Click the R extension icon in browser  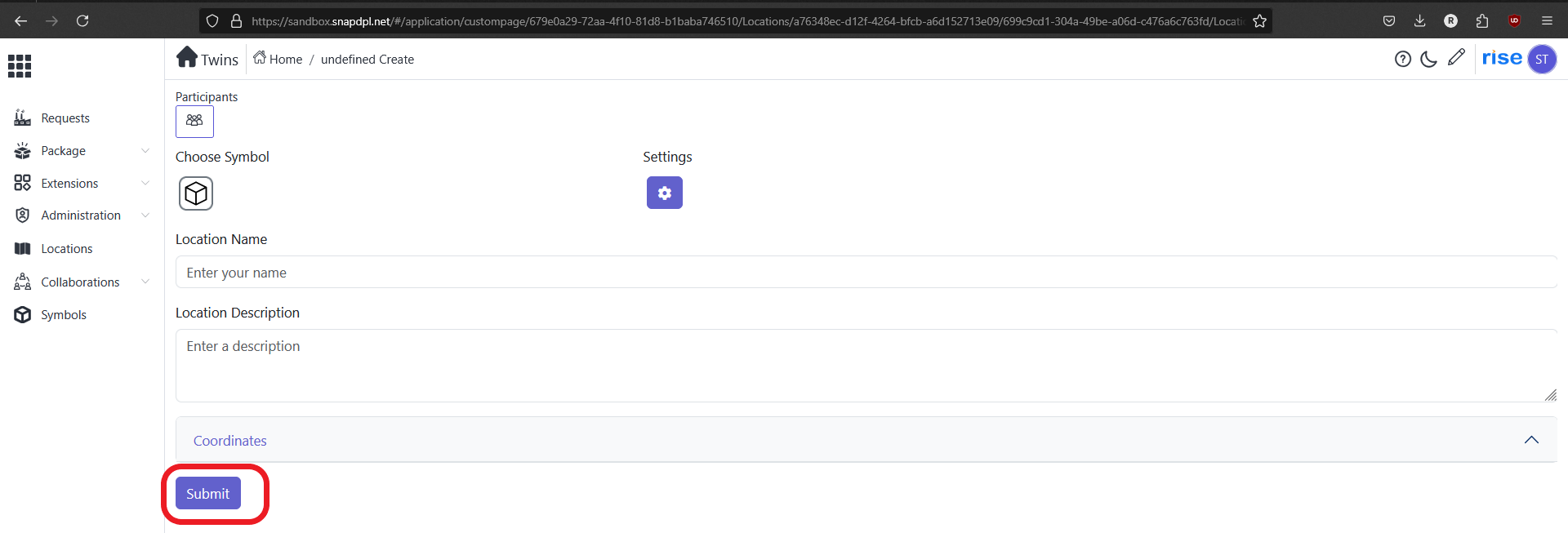[x=1451, y=20]
